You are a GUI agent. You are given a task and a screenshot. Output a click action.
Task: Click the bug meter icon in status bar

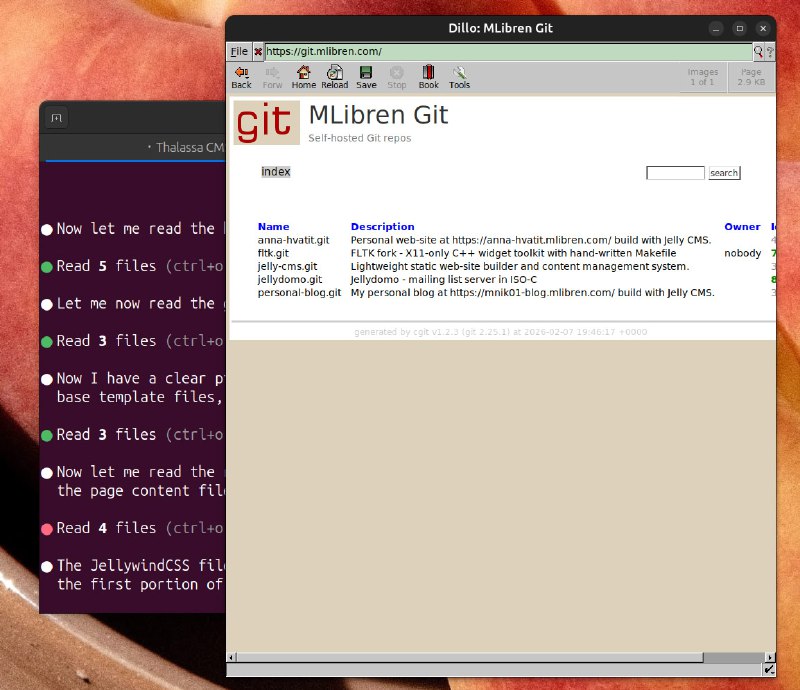(769, 669)
